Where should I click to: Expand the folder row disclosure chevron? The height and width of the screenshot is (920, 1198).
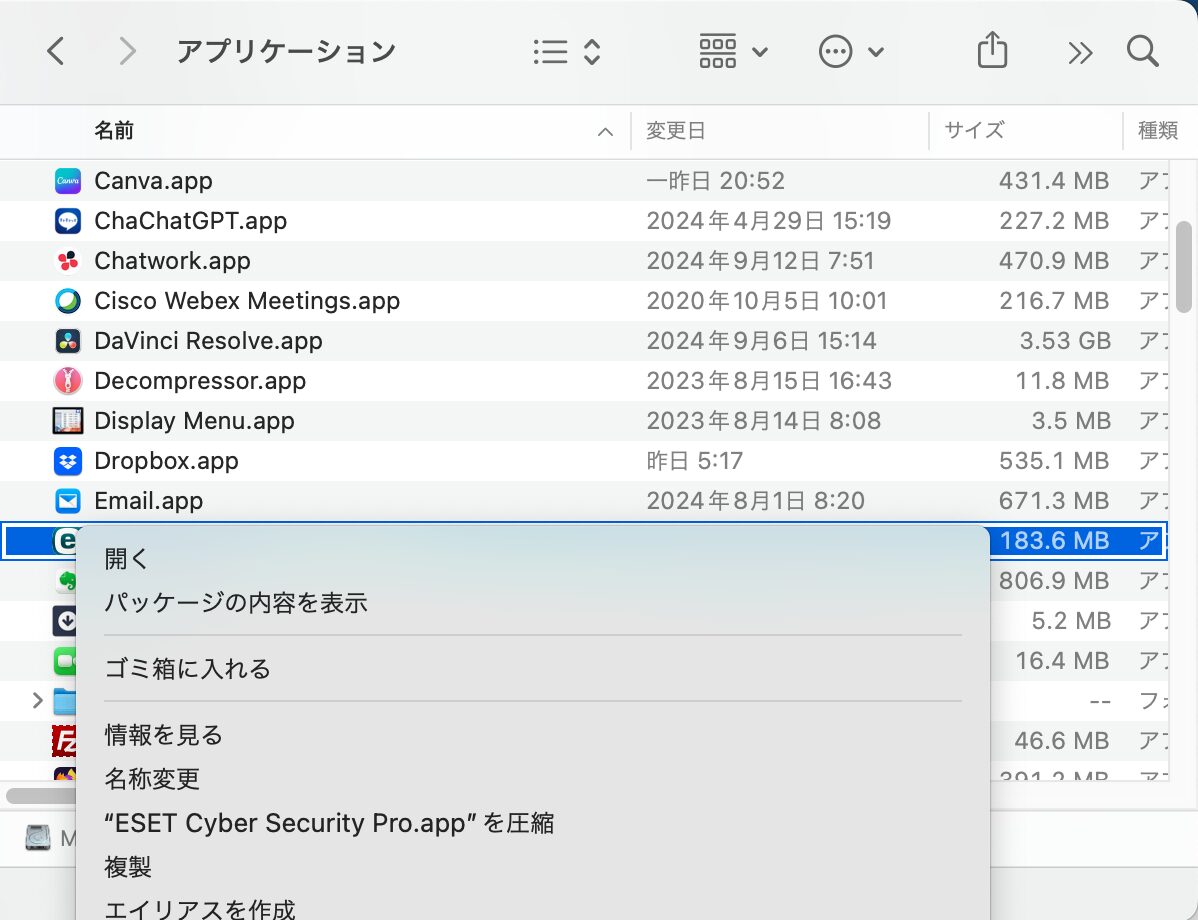tap(37, 701)
